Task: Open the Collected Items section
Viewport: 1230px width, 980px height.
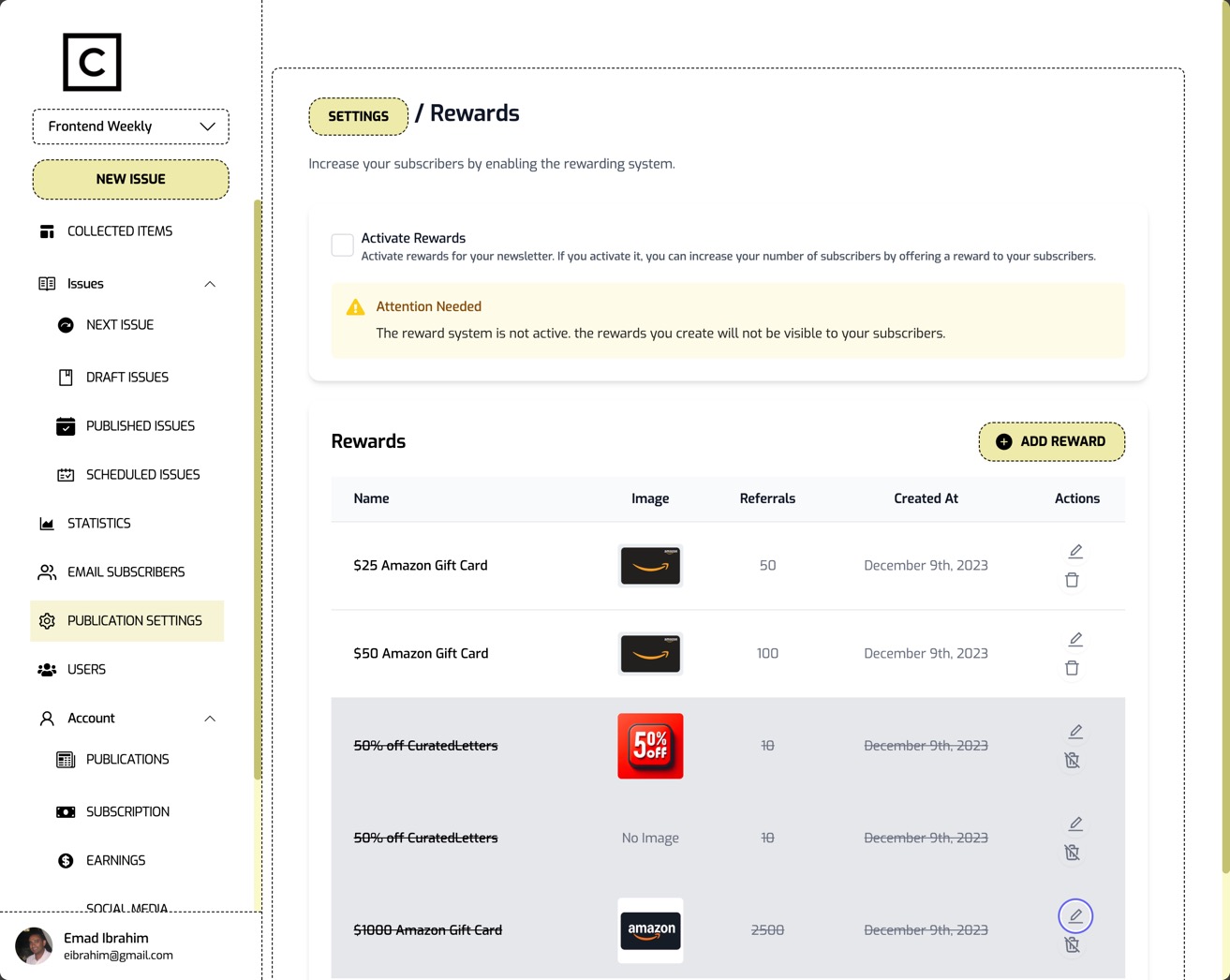Action: pos(119,230)
